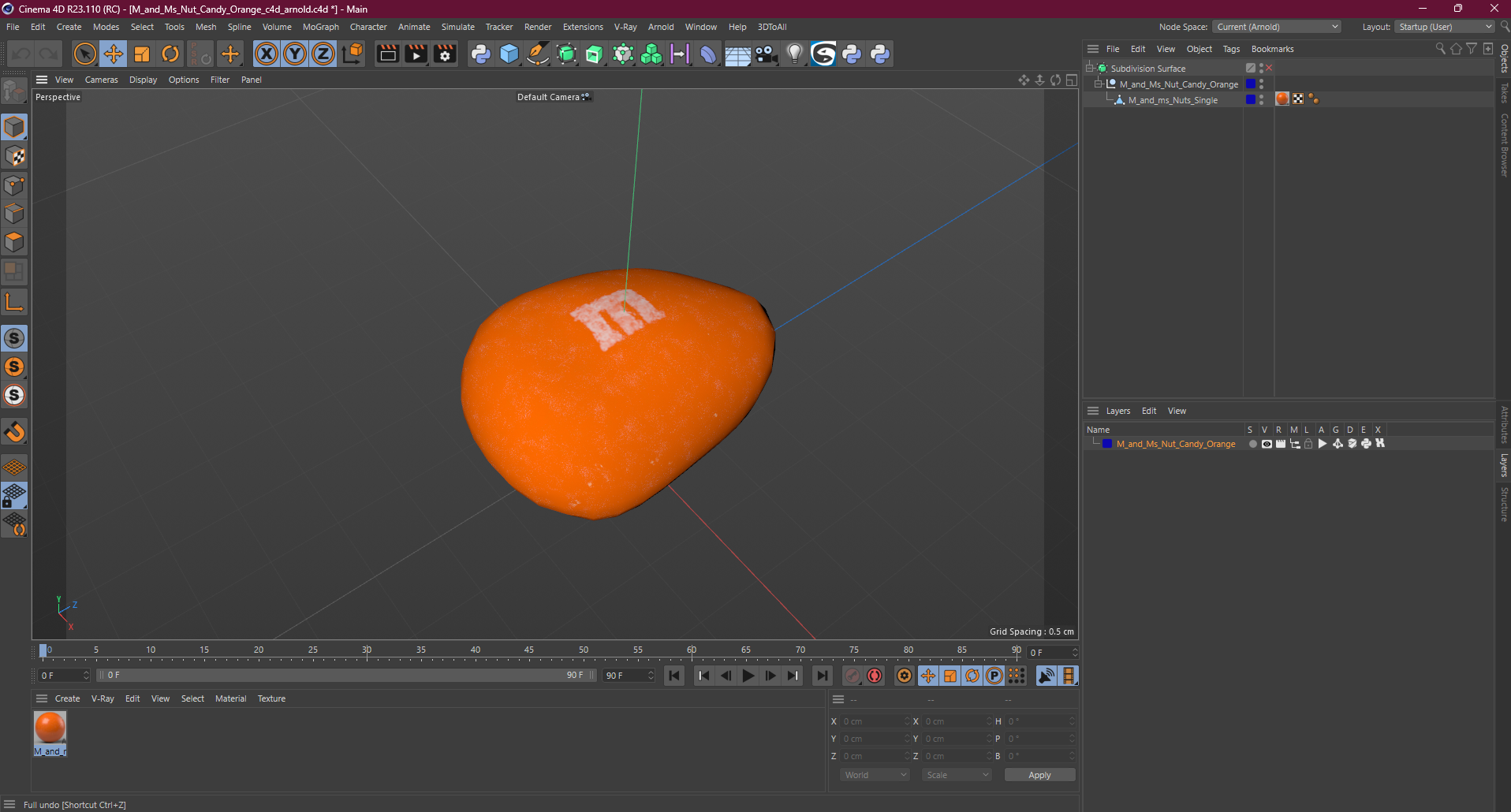Viewport: 1511px width, 812px height.
Task: Click the Layers panel Edit button
Action: (x=1149, y=411)
